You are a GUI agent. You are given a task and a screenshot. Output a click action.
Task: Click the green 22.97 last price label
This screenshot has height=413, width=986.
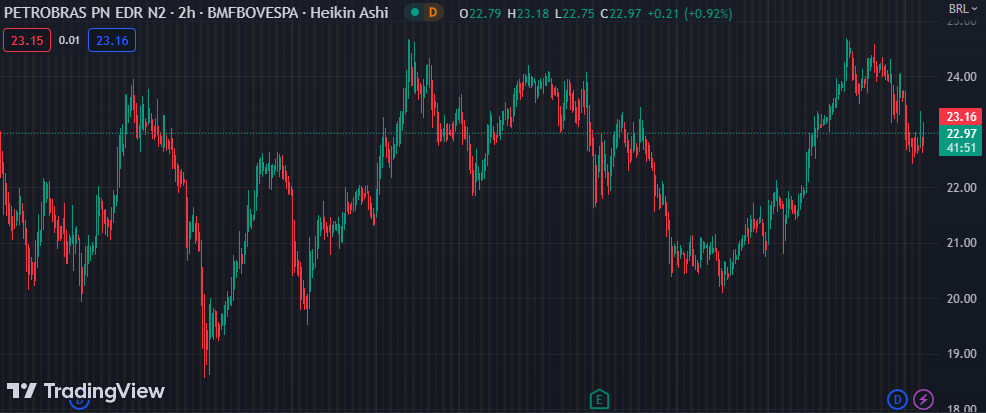[x=961, y=133]
